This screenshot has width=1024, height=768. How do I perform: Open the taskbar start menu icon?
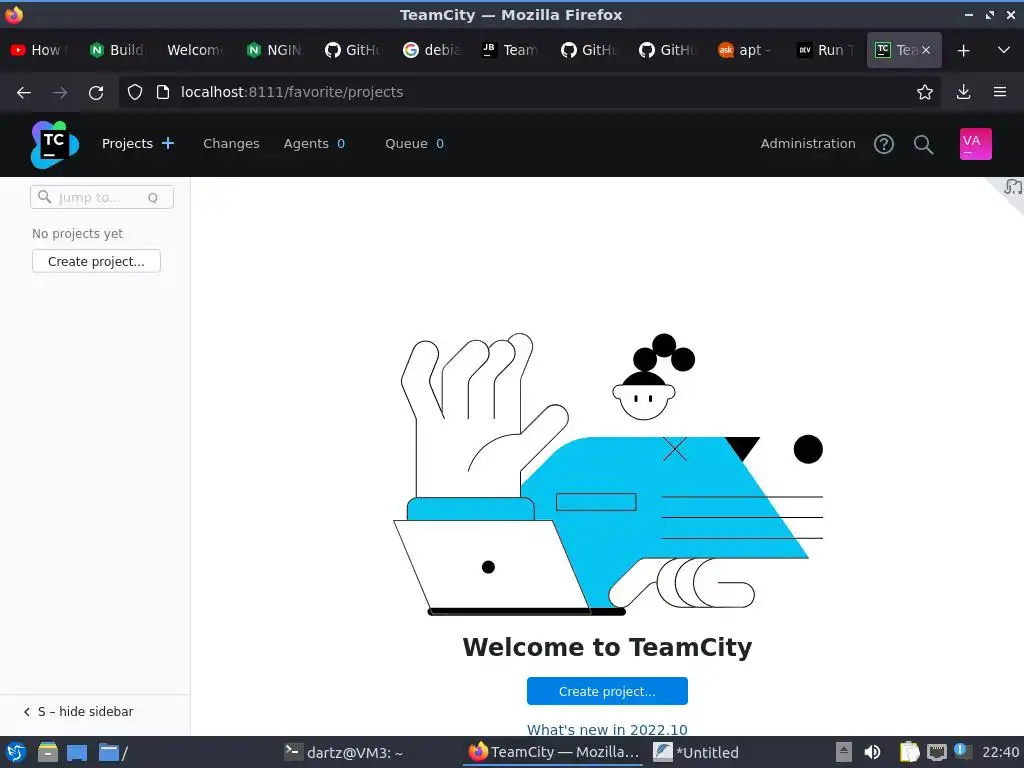point(16,752)
